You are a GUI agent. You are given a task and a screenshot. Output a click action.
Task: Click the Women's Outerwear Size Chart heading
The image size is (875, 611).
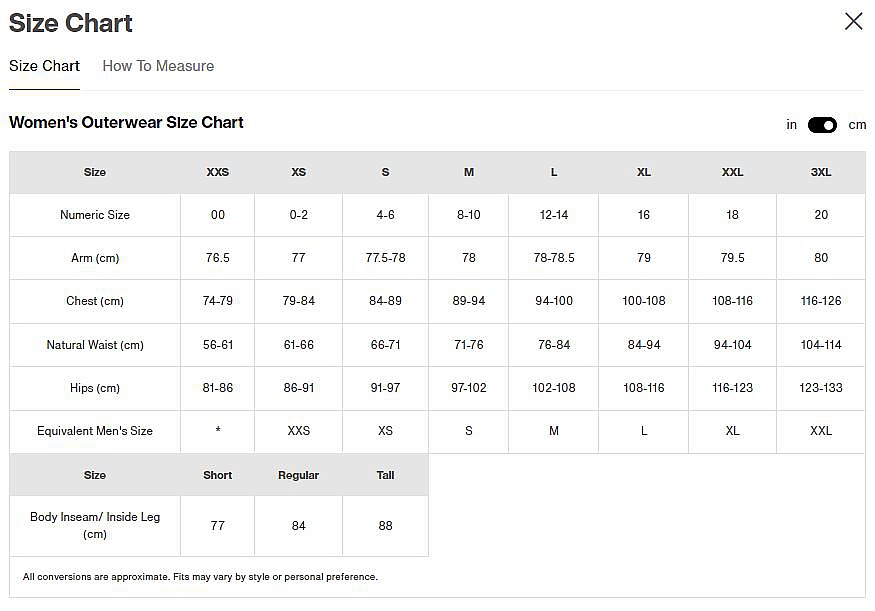(126, 123)
